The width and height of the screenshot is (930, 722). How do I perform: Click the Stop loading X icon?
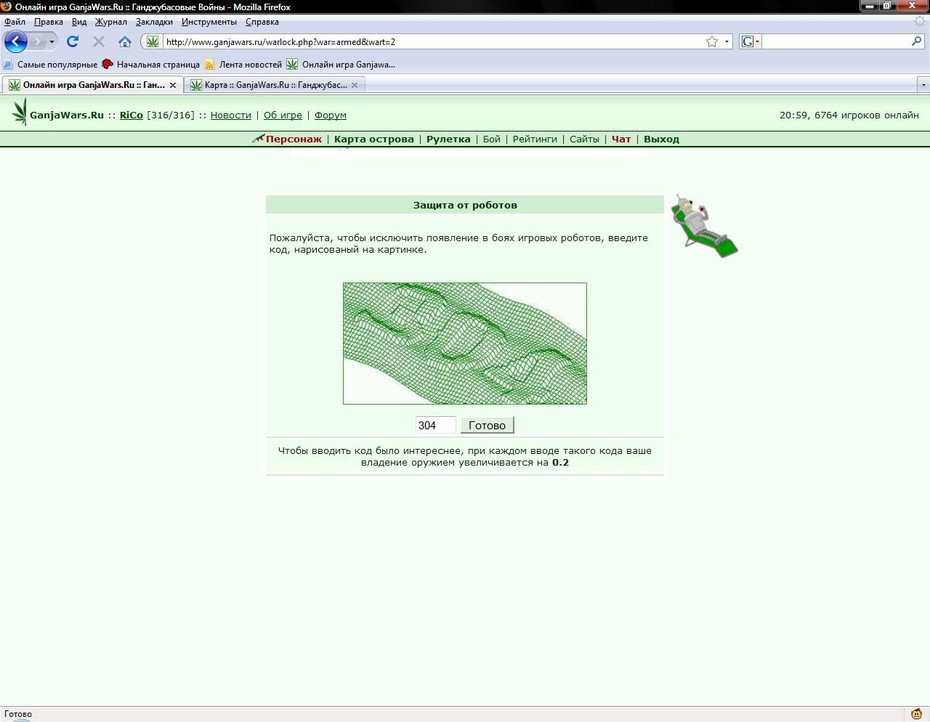pos(98,42)
